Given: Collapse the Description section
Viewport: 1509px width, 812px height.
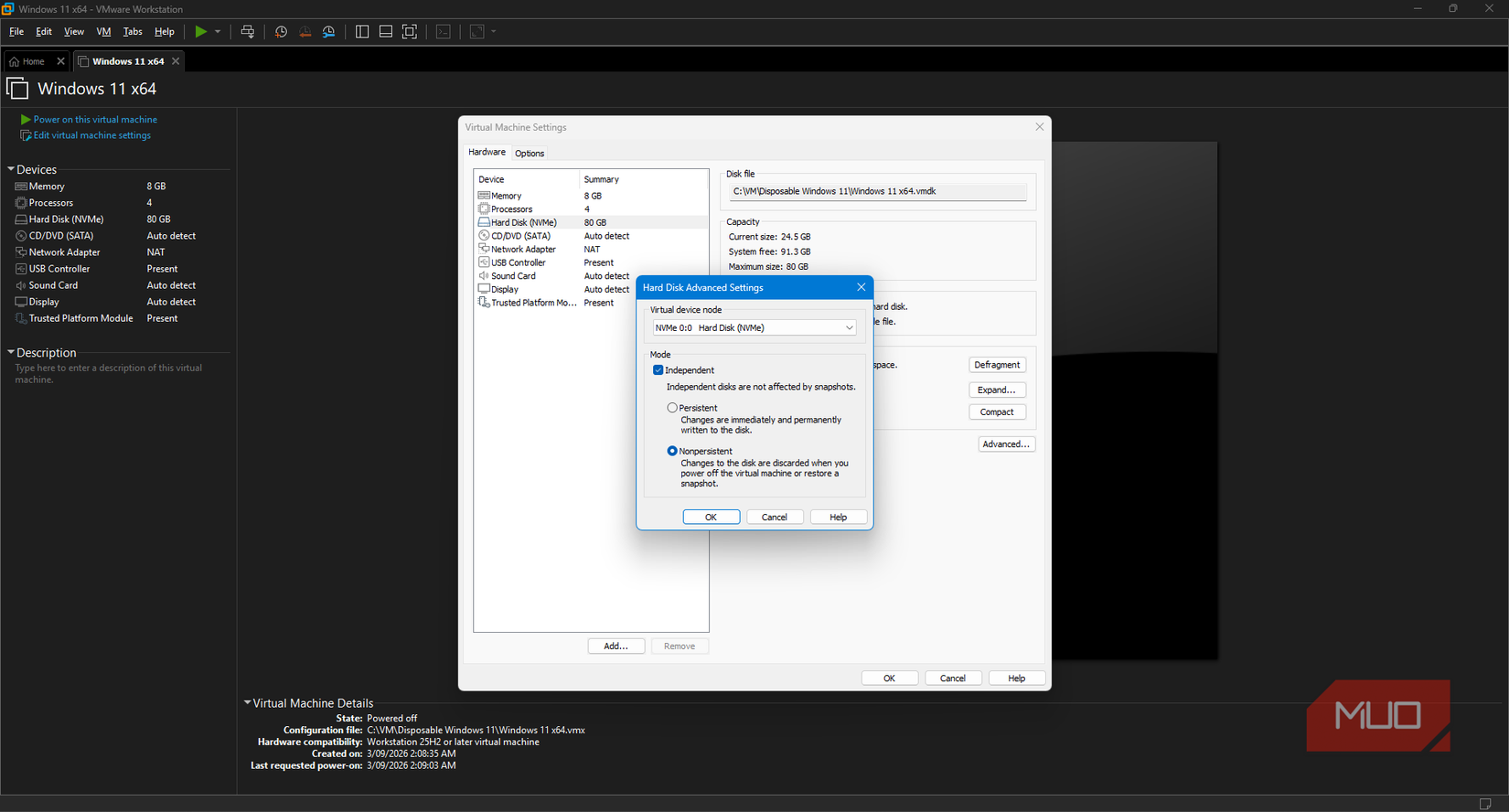Looking at the screenshot, I should click(11, 352).
